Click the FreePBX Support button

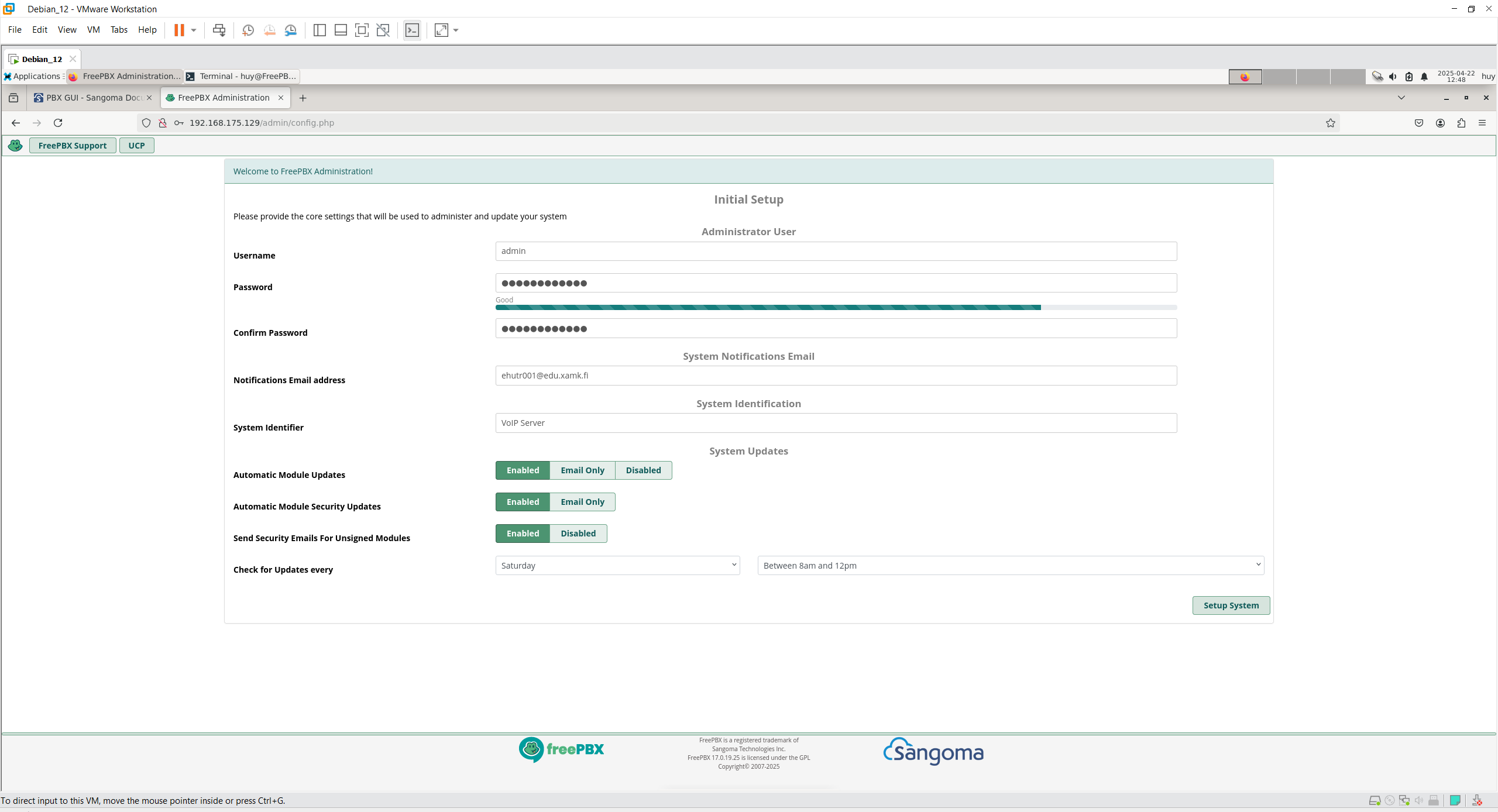(x=73, y=146)
